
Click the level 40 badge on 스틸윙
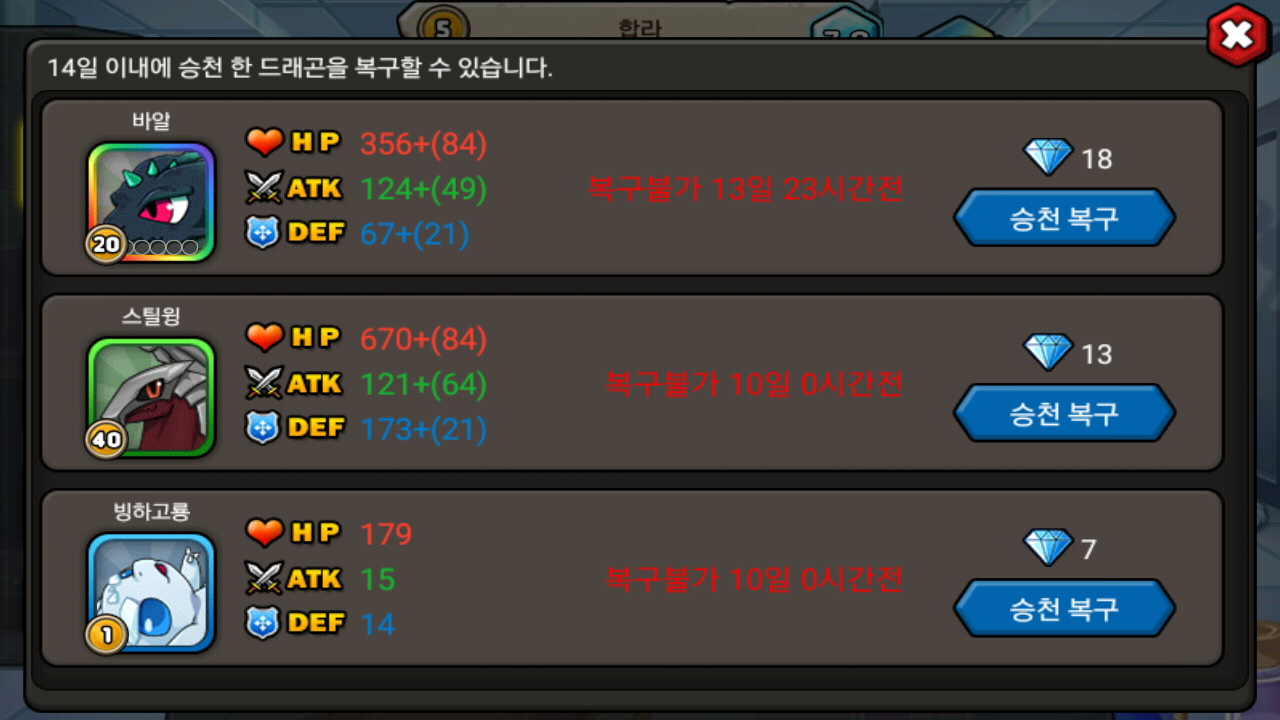[x=106, y=439]
